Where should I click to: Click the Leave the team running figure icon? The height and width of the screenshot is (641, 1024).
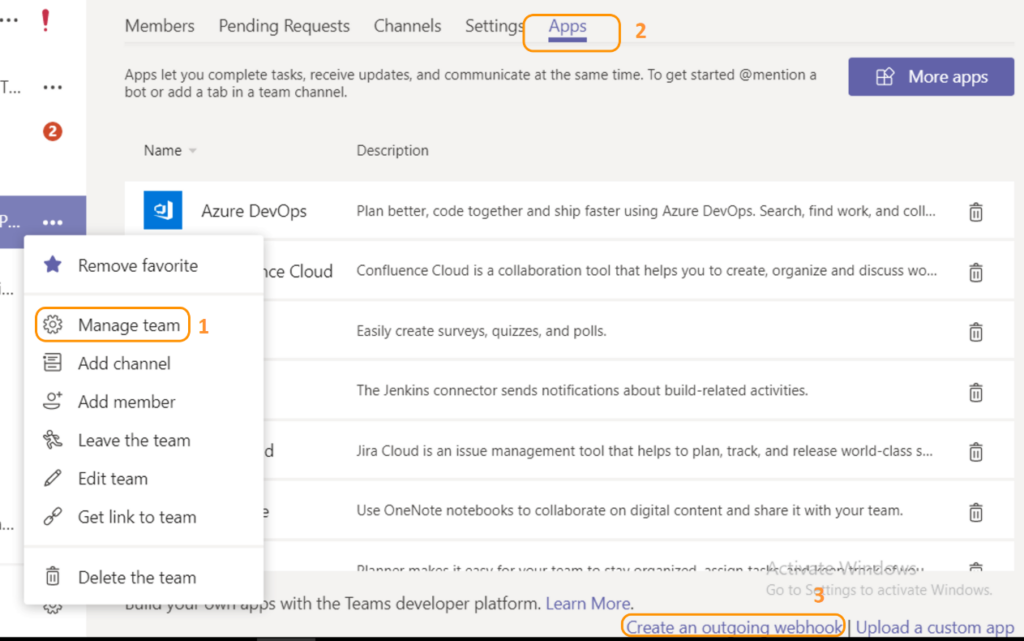53,439
